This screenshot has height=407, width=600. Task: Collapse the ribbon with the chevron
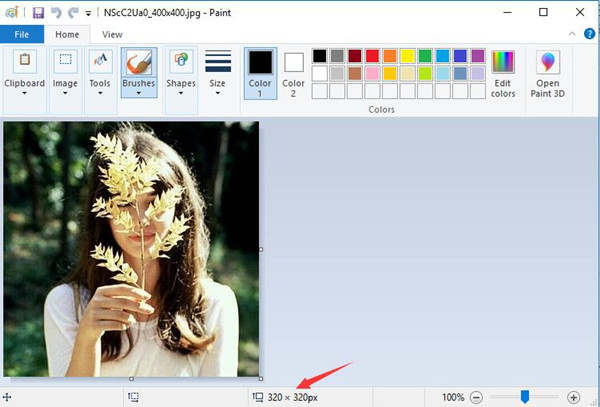coord(572,34)
